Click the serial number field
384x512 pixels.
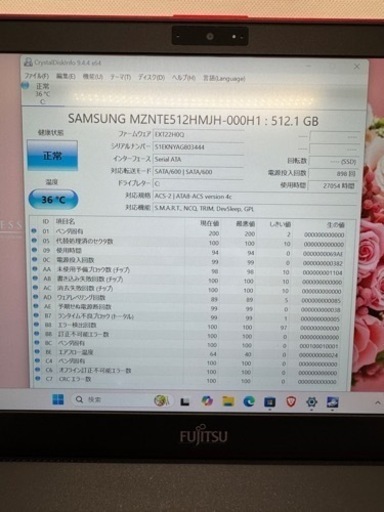pyautogui.click(x=198, y=147)
